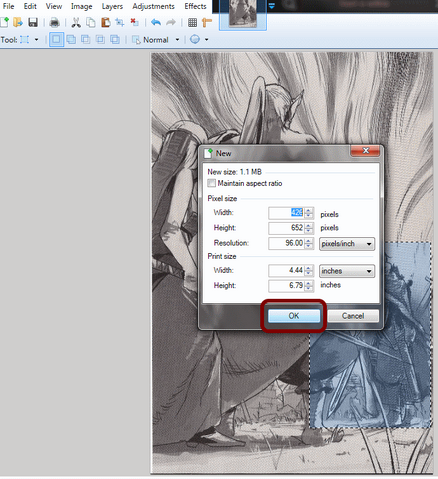438x479 pixels.
Task: Click the pixel Width input field
Action: (286, 213)
